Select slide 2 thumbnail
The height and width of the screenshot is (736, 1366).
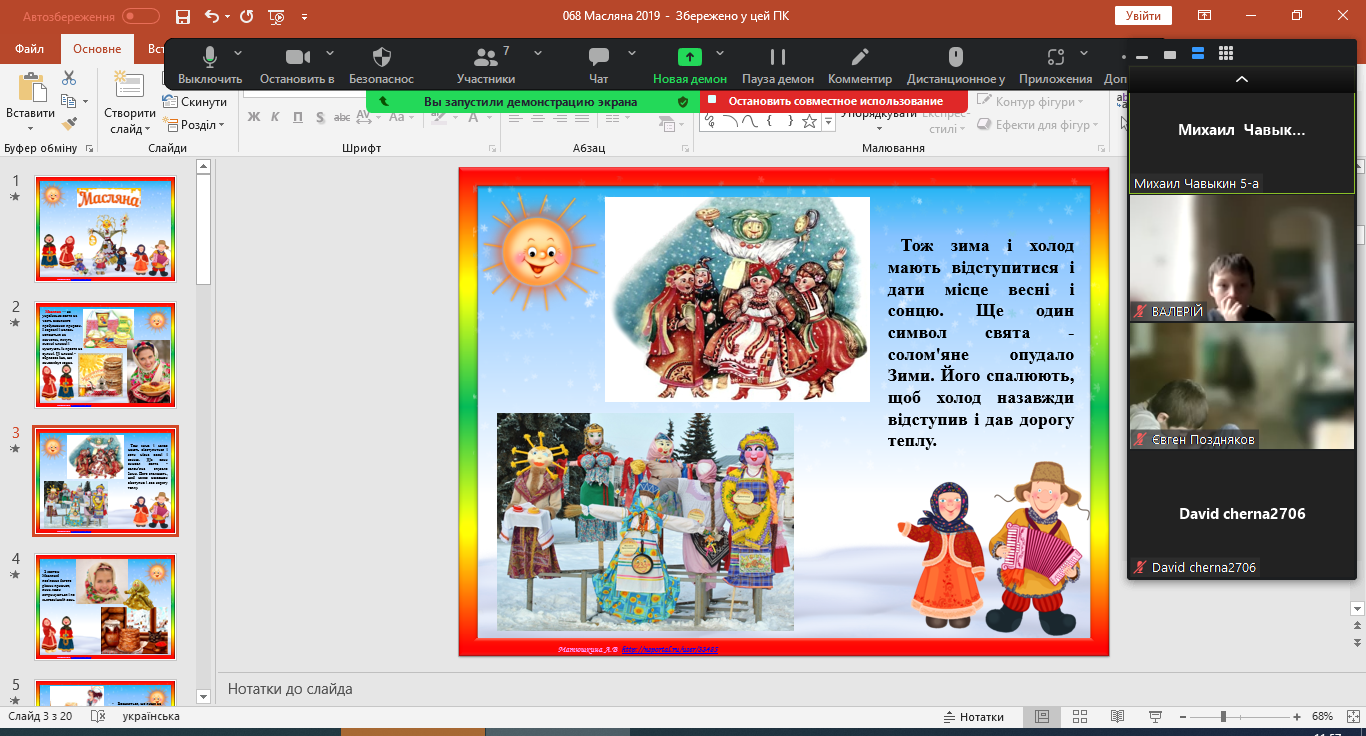tap(106, 355)
